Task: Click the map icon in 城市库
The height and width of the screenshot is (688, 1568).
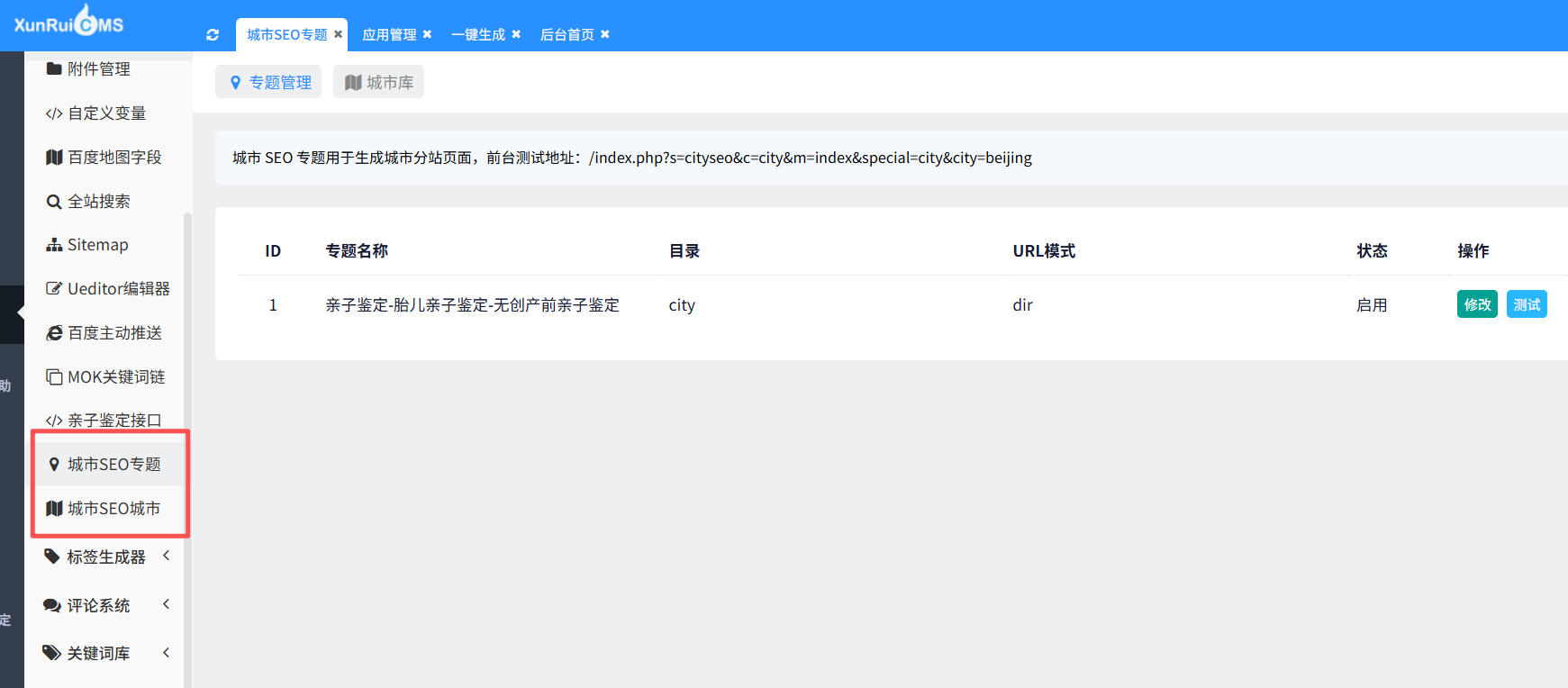Action: coord(353,82)
